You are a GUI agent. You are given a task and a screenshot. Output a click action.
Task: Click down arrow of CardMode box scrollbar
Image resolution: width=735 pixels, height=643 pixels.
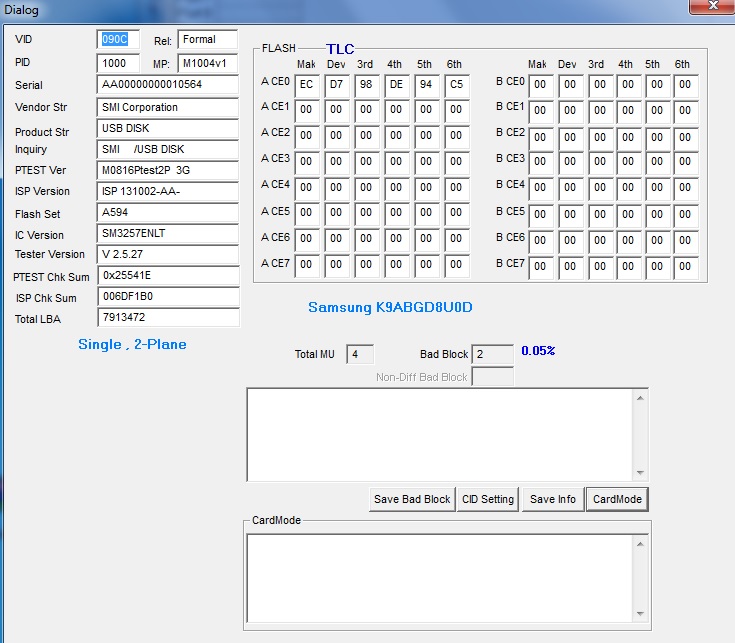[x=640, y=613]
